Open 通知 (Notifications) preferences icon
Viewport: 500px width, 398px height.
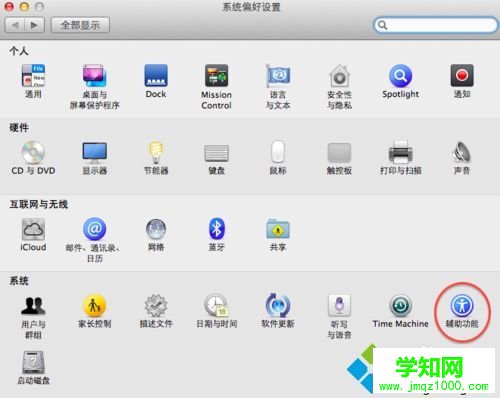pos(462,76)
